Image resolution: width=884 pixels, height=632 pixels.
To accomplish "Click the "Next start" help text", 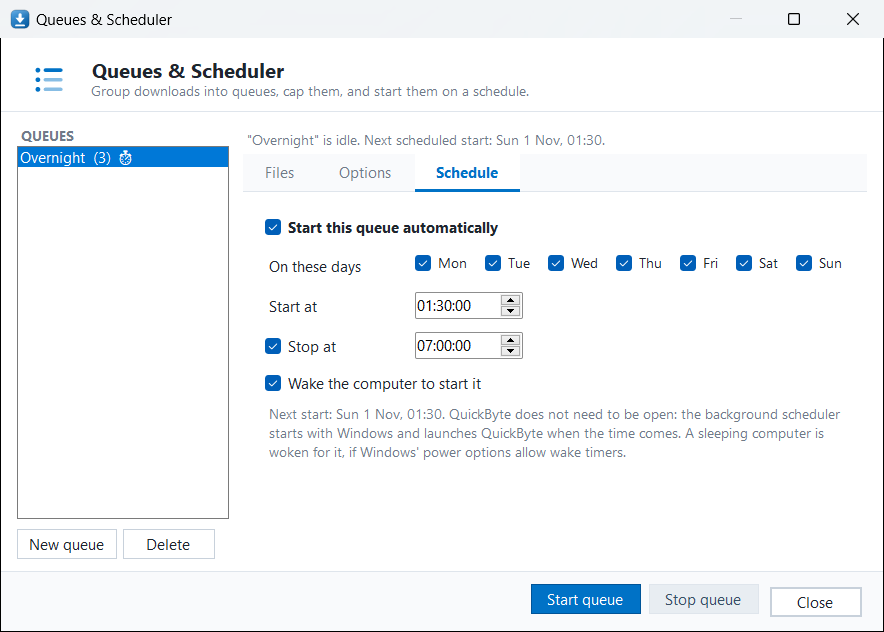I will tap(554, 433).
